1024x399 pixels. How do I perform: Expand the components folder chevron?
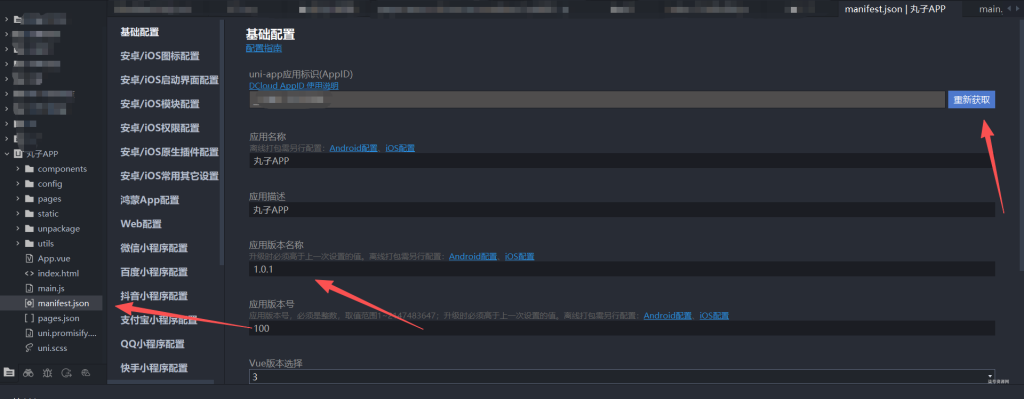click(x=18, y=168)
